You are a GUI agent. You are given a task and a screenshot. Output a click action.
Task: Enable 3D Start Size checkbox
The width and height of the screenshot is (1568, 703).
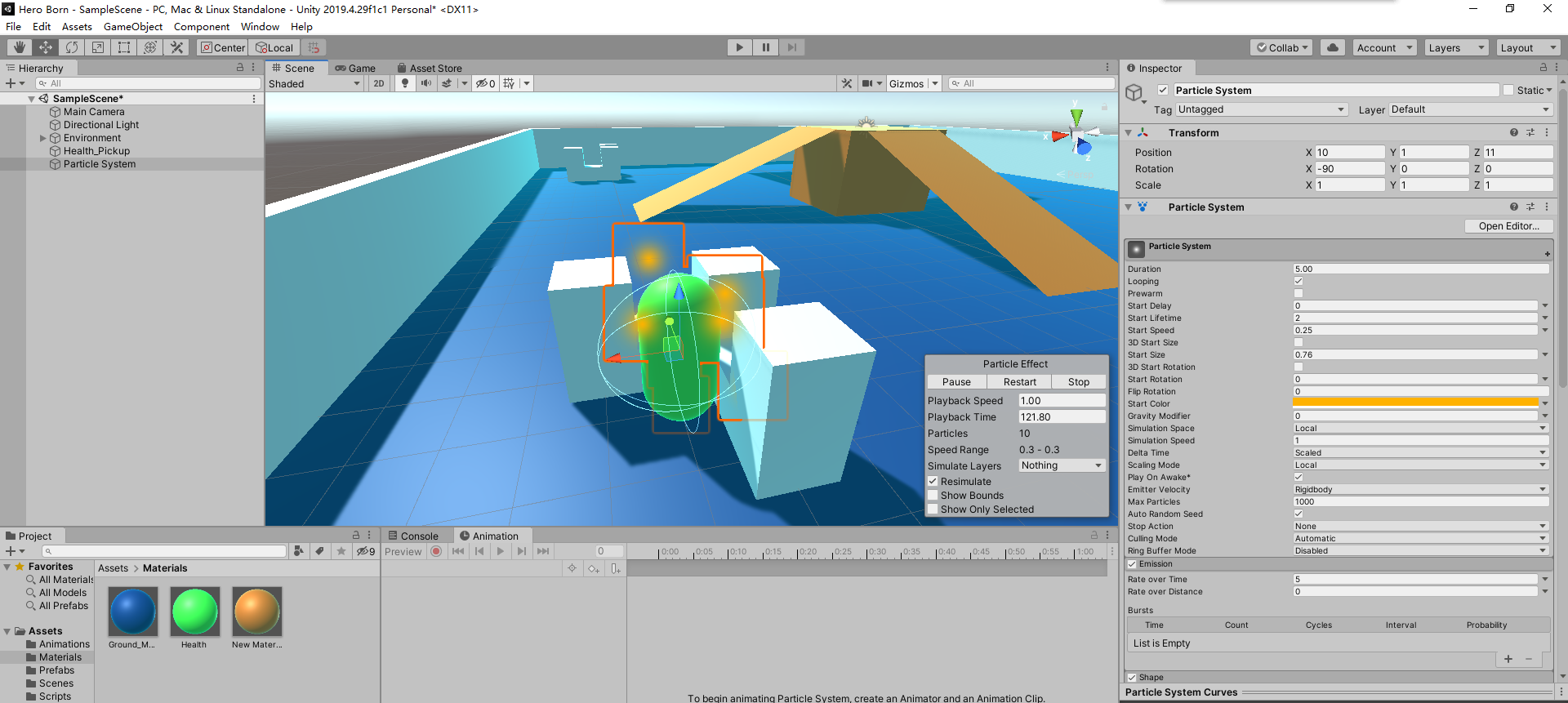[1298, 342]
